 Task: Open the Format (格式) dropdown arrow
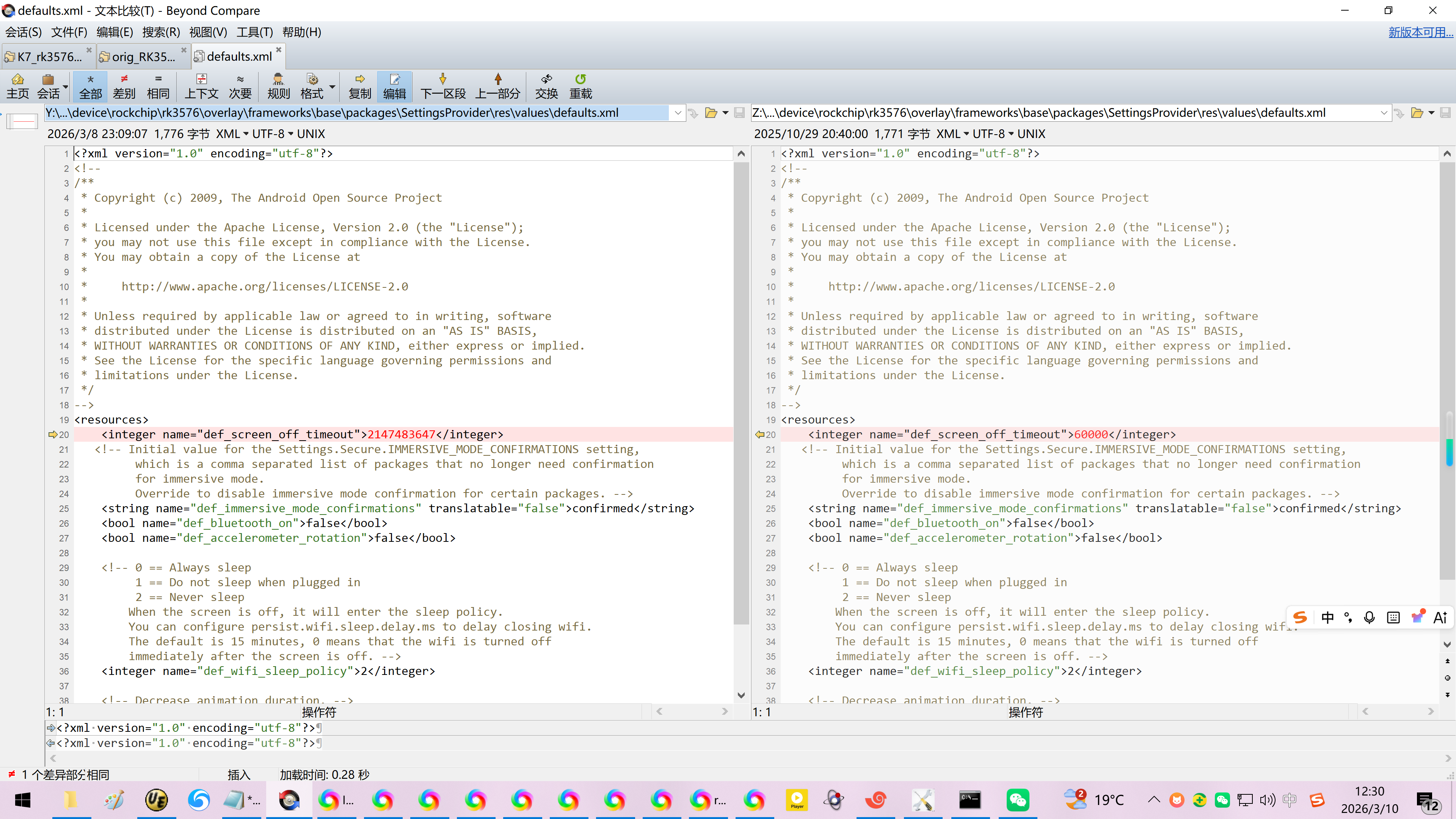coord(333,87)
